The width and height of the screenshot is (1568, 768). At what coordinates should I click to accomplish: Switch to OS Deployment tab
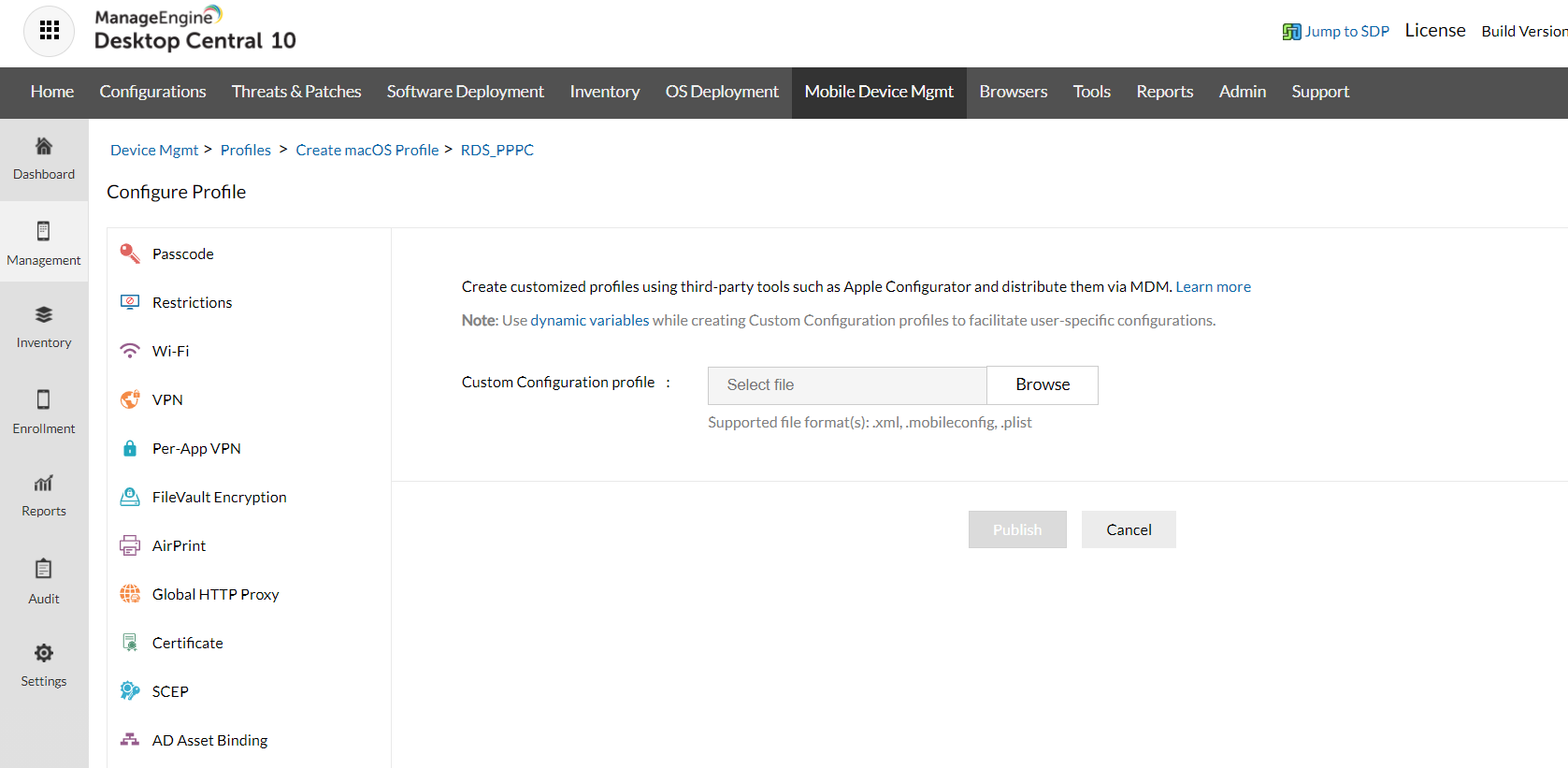pos(722,92)
